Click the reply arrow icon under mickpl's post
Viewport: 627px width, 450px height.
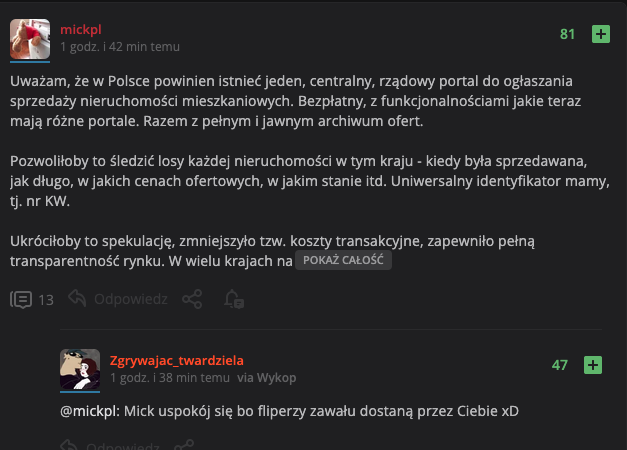click(x=76, y=299)
